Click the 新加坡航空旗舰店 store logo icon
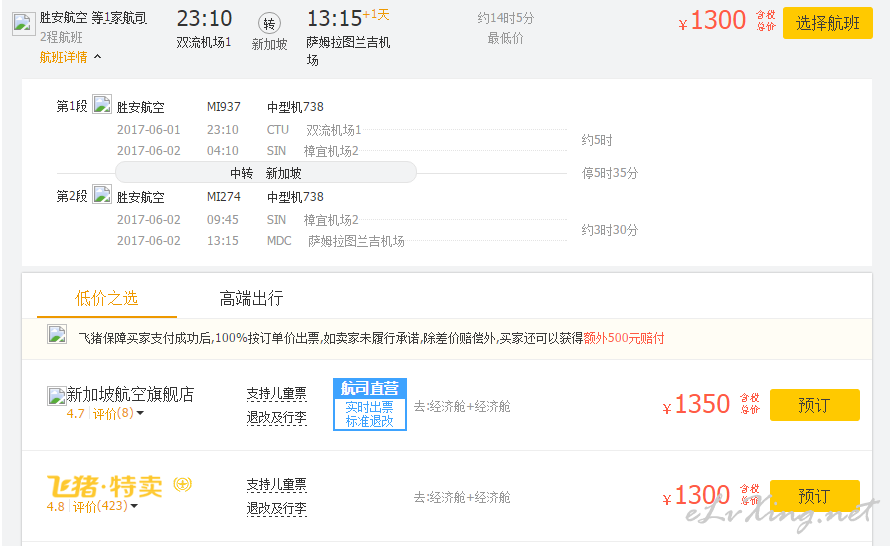890x546 pixels. [56, 396]
